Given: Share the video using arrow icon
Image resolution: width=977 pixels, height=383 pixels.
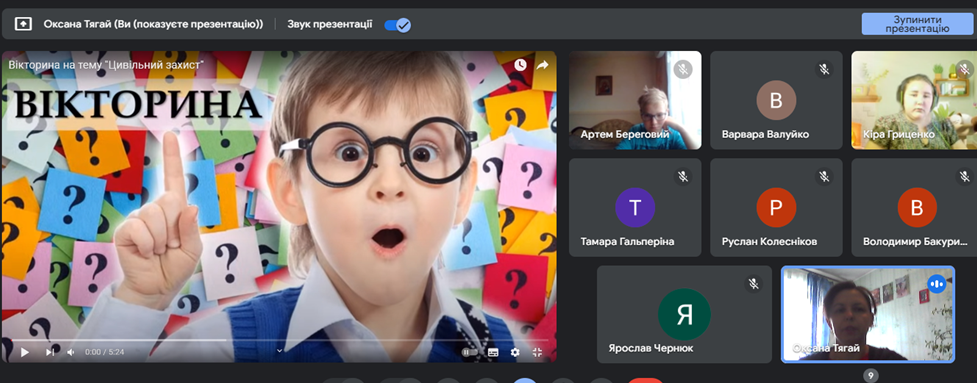Looking at the screenshot, I should pyautogui.click(x=543, y=65).
